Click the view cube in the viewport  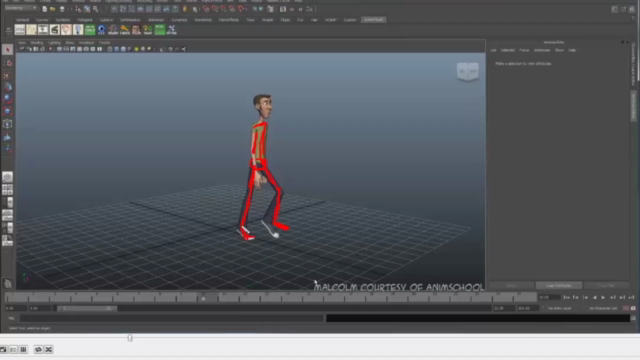click(x=468, y=72)
